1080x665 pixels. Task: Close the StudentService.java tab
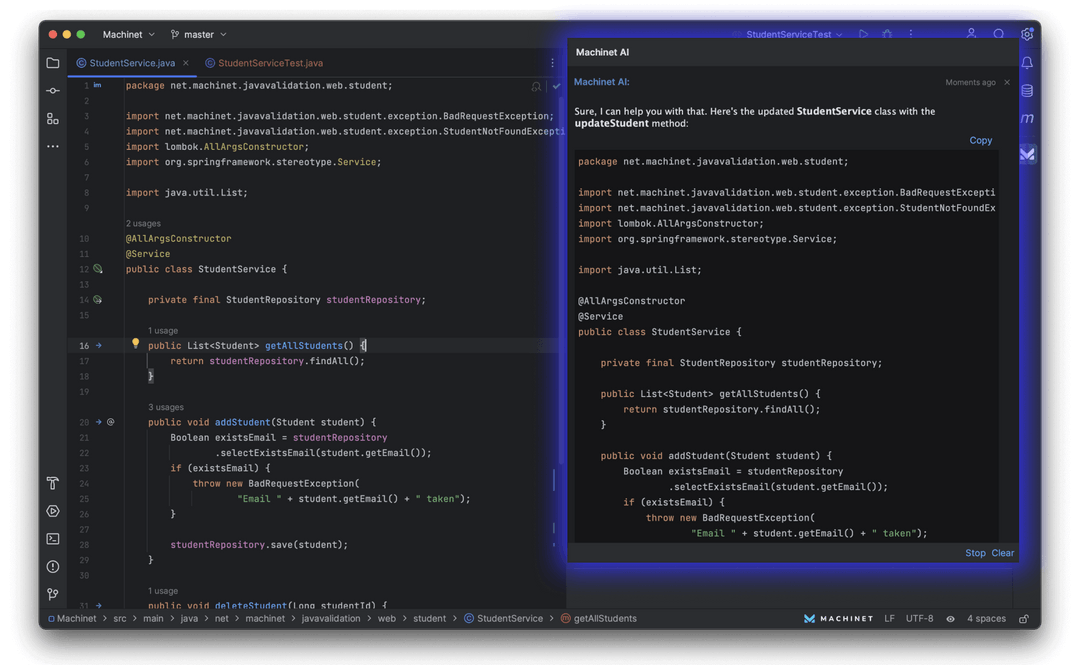(x=187, y=63)
